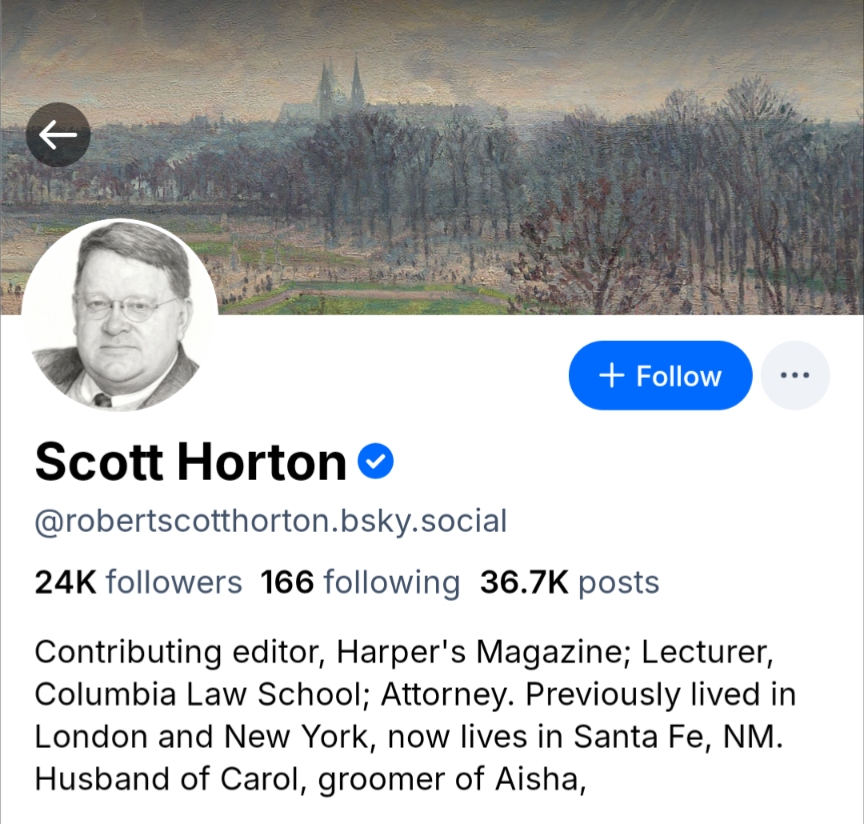
Task: Open Scott Horton's profile picture
Action: [x=120, y=315]
